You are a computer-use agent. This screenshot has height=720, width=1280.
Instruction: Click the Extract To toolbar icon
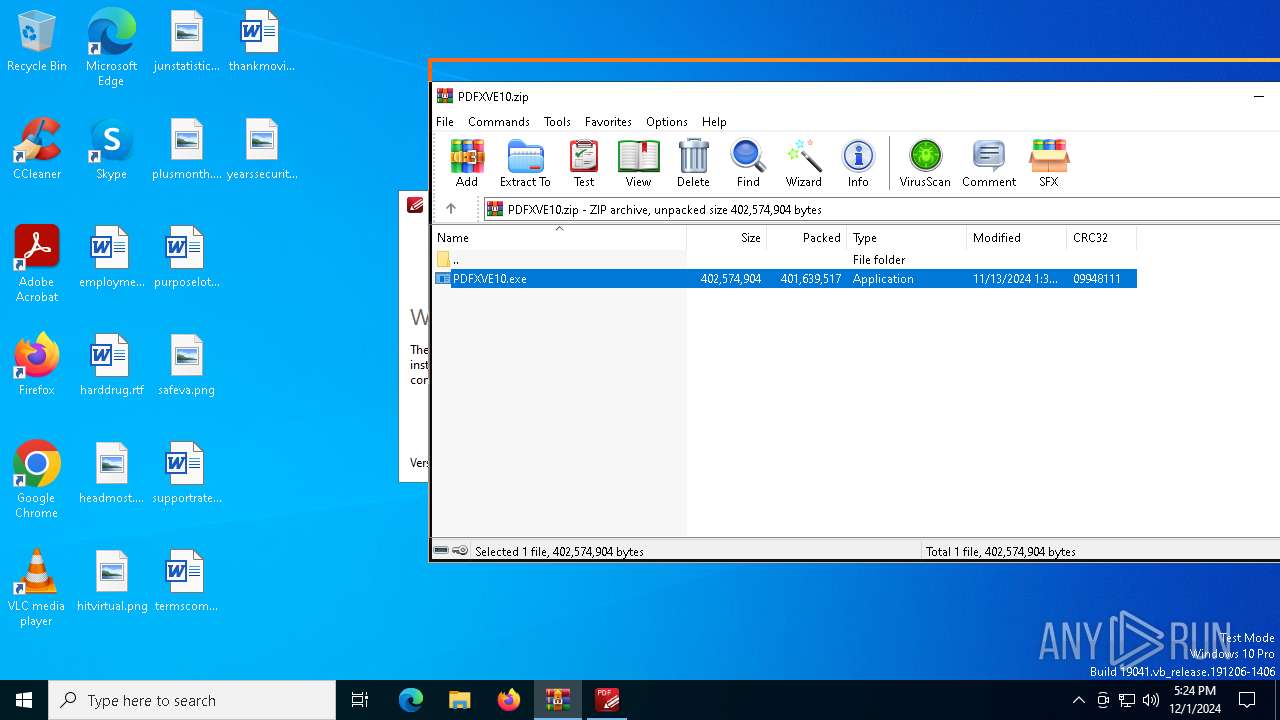(525, 163)
